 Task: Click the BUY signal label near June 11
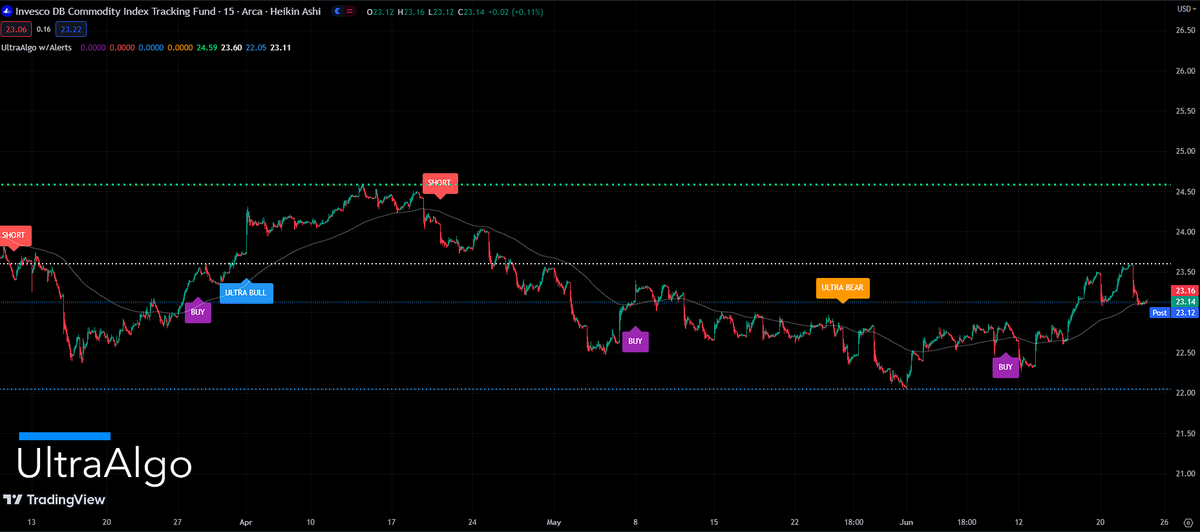(1005, 366)
